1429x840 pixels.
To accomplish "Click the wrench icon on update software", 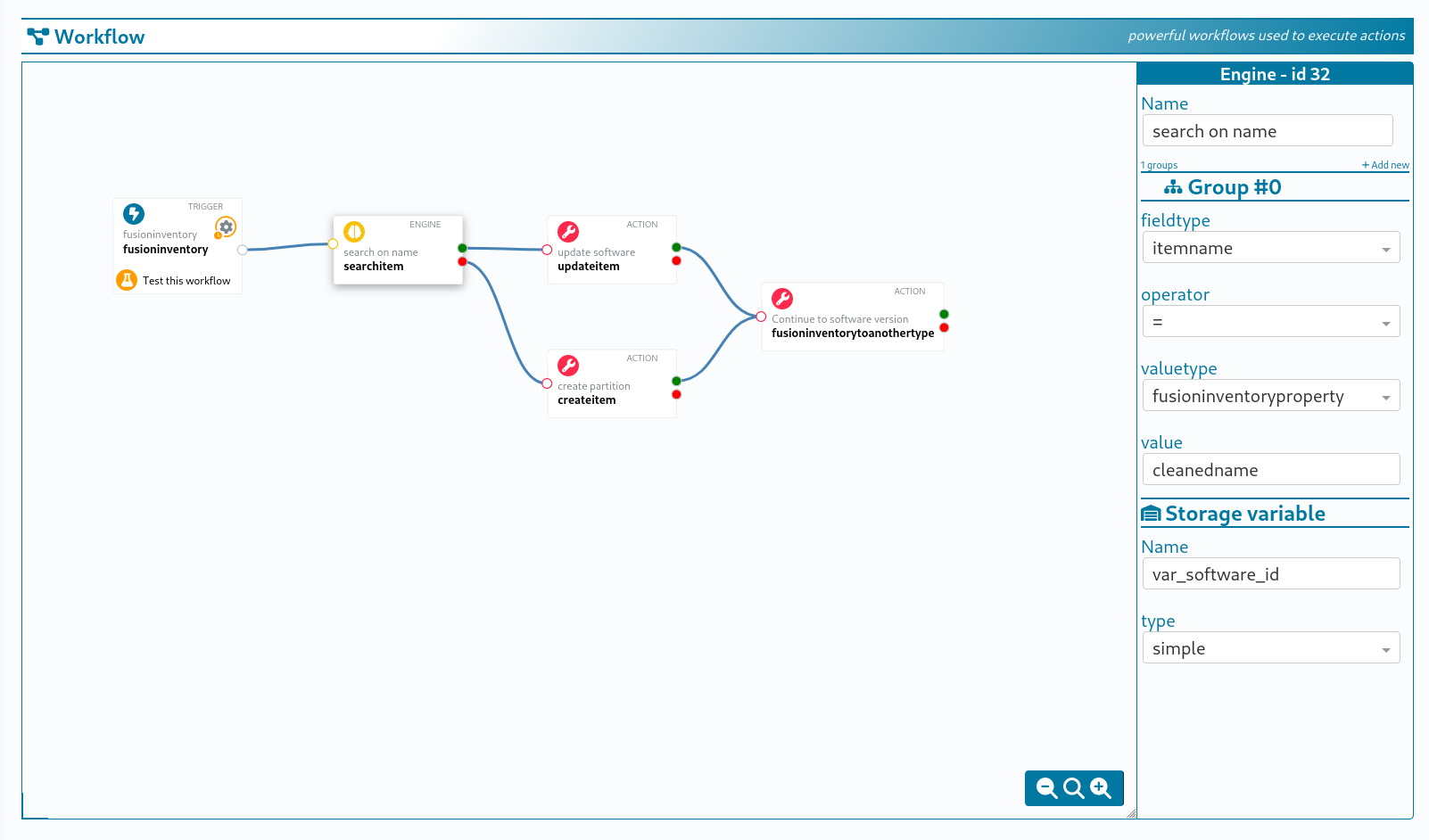I will (x=568, y=232).
